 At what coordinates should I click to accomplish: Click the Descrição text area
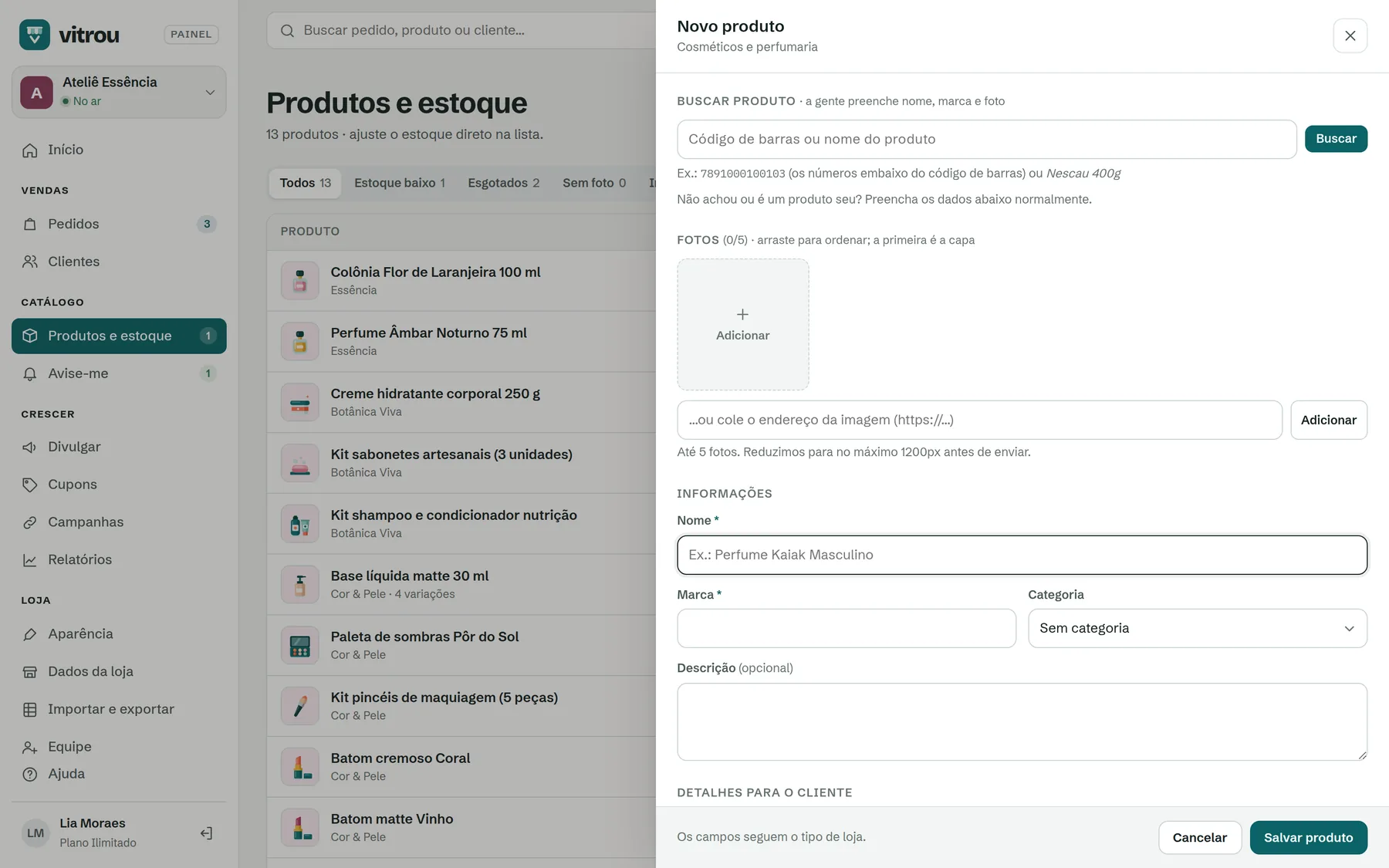tap(1022, 721)
